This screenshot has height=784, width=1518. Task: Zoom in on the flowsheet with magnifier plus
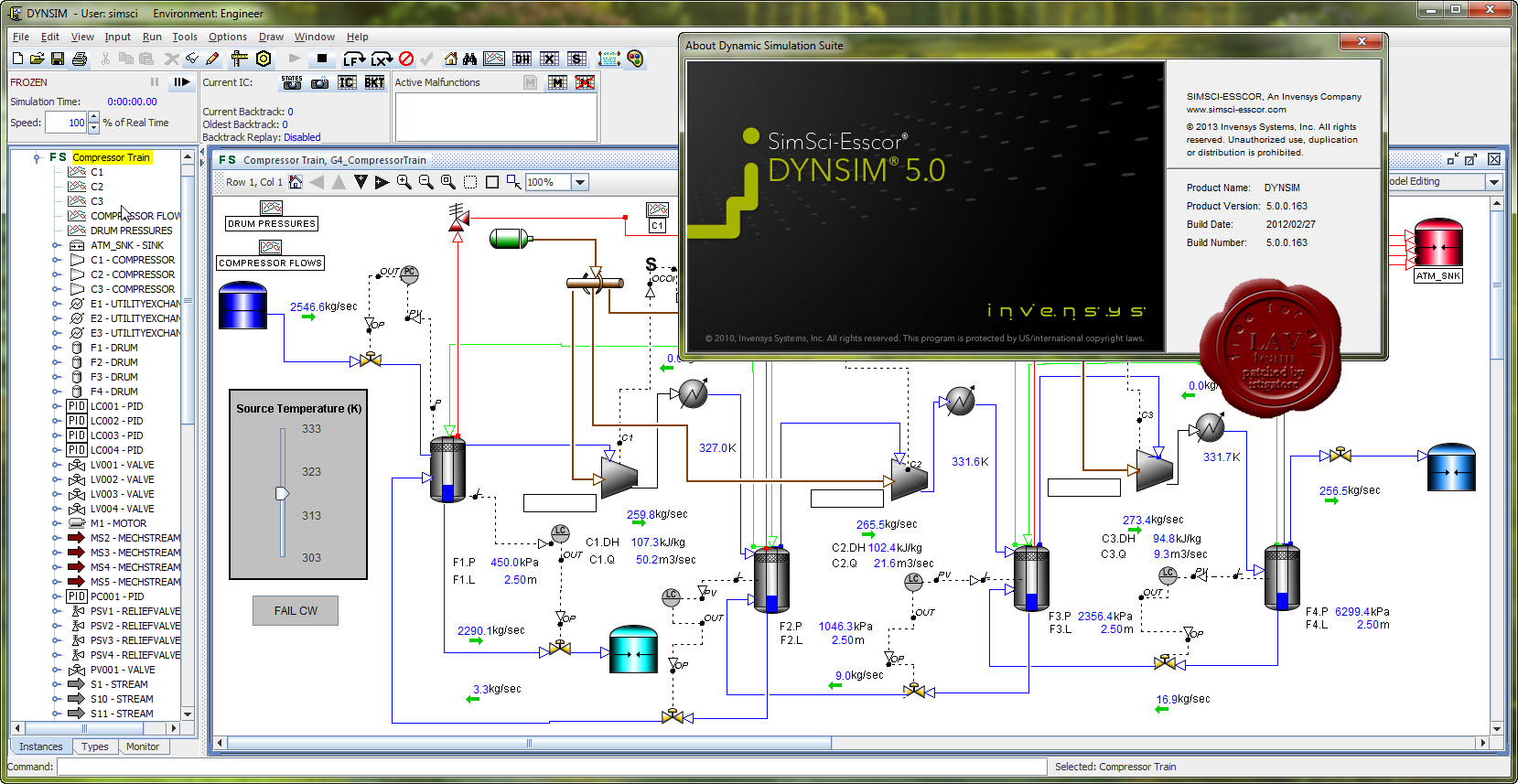[x=404, y=182]
